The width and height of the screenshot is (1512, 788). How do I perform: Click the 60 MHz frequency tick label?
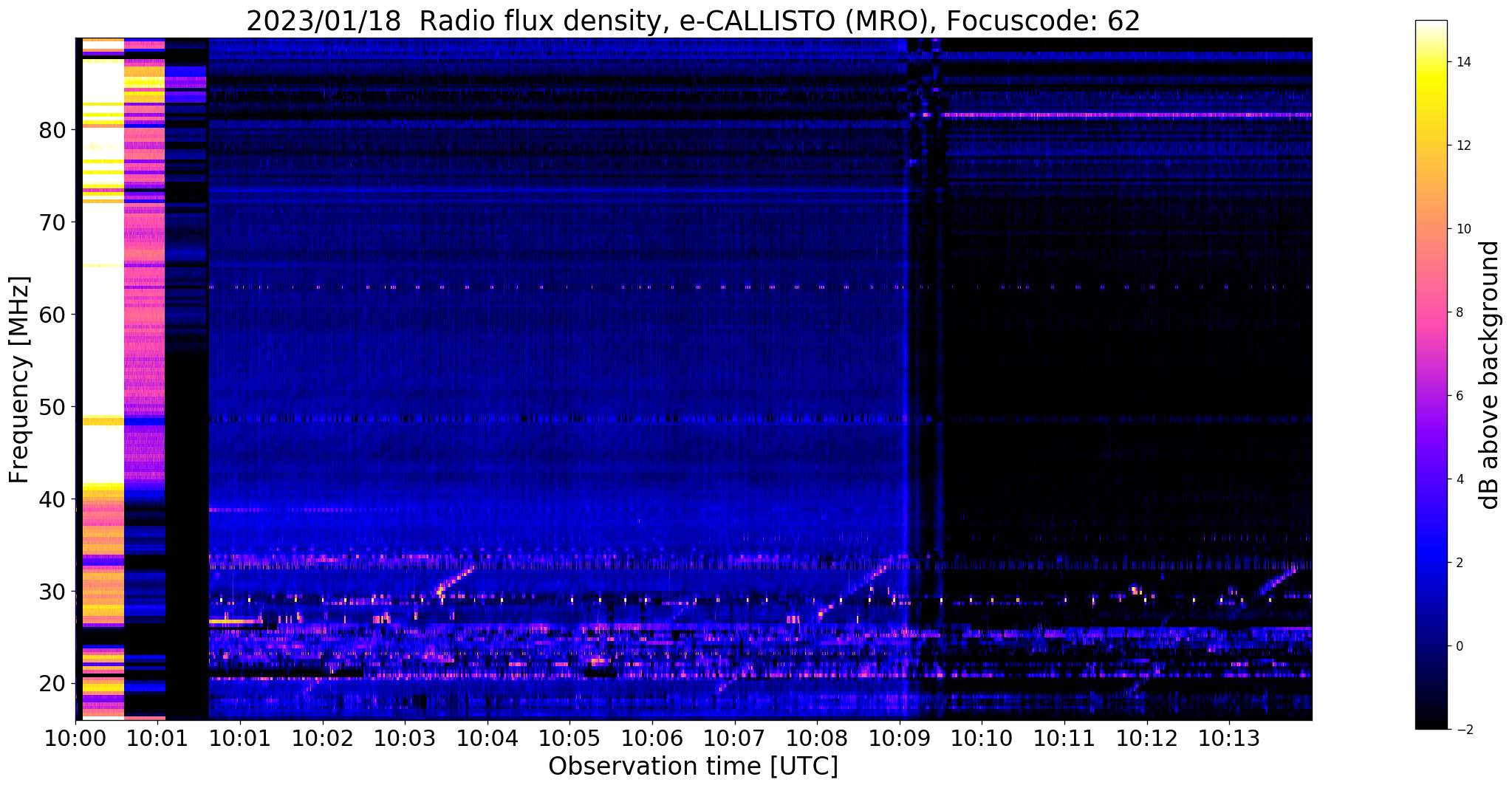tap(52, 315)
